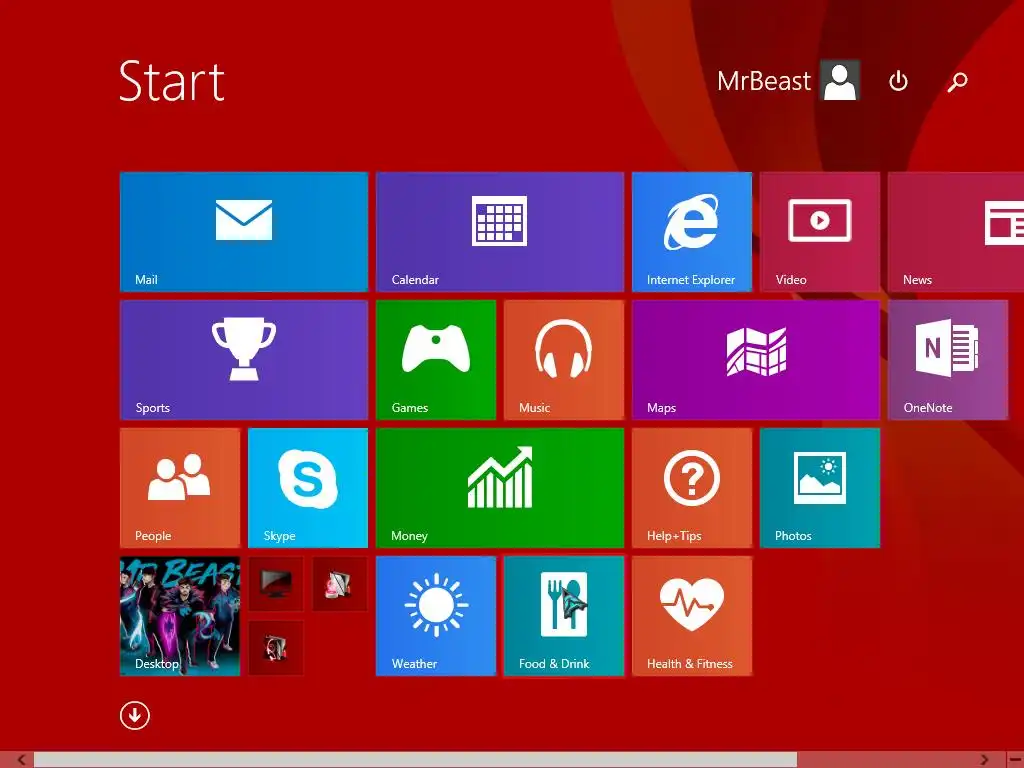Launch the Calendar tile
1024x768 pixels.
pyautogui.click(x=500, y=232)
